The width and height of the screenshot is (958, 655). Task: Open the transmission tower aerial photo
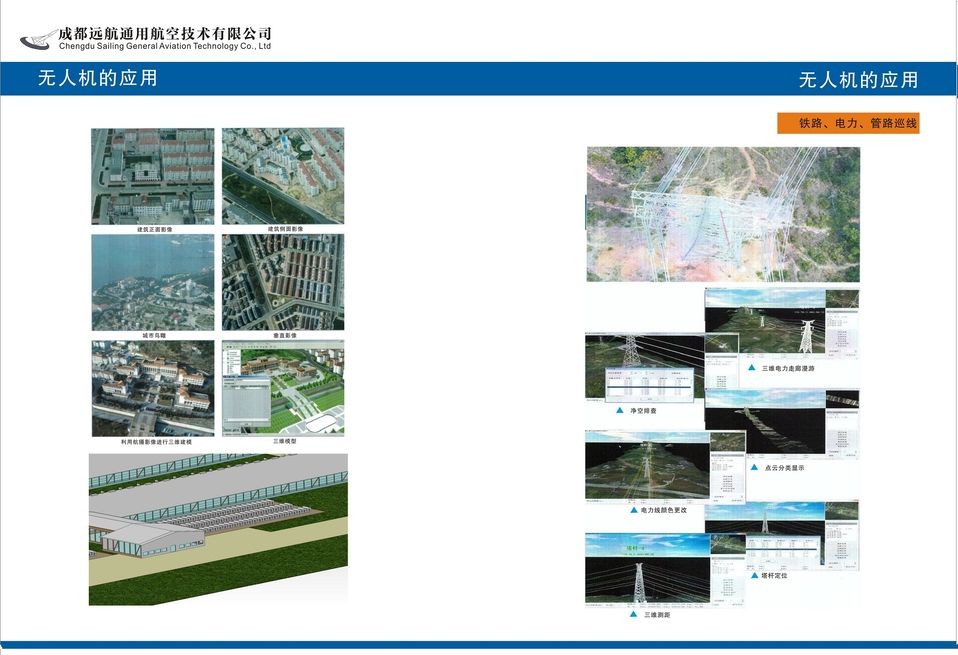tap(723, 214)
